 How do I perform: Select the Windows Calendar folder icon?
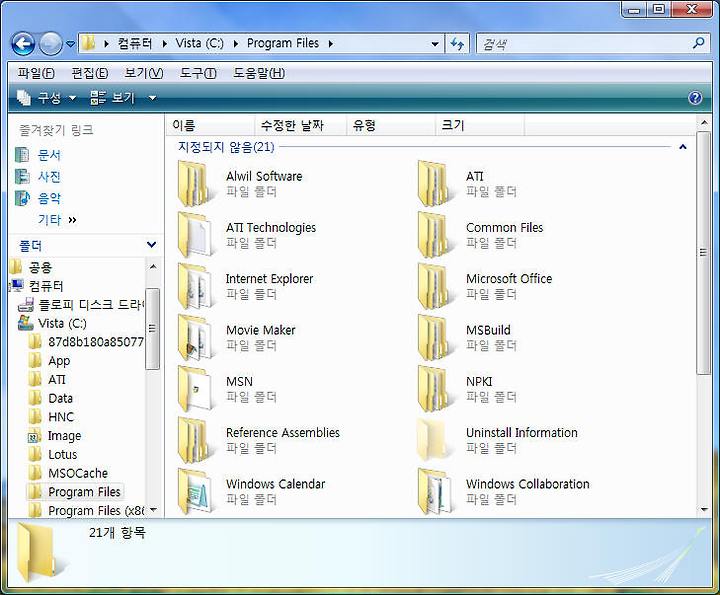tap(196, 492)
